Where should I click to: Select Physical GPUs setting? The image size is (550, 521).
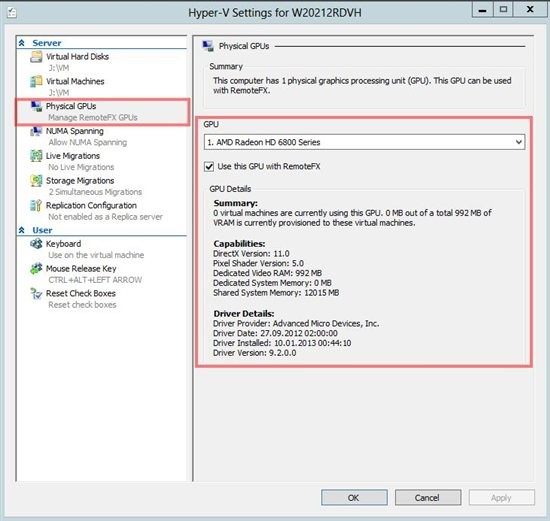coord(71,106)
